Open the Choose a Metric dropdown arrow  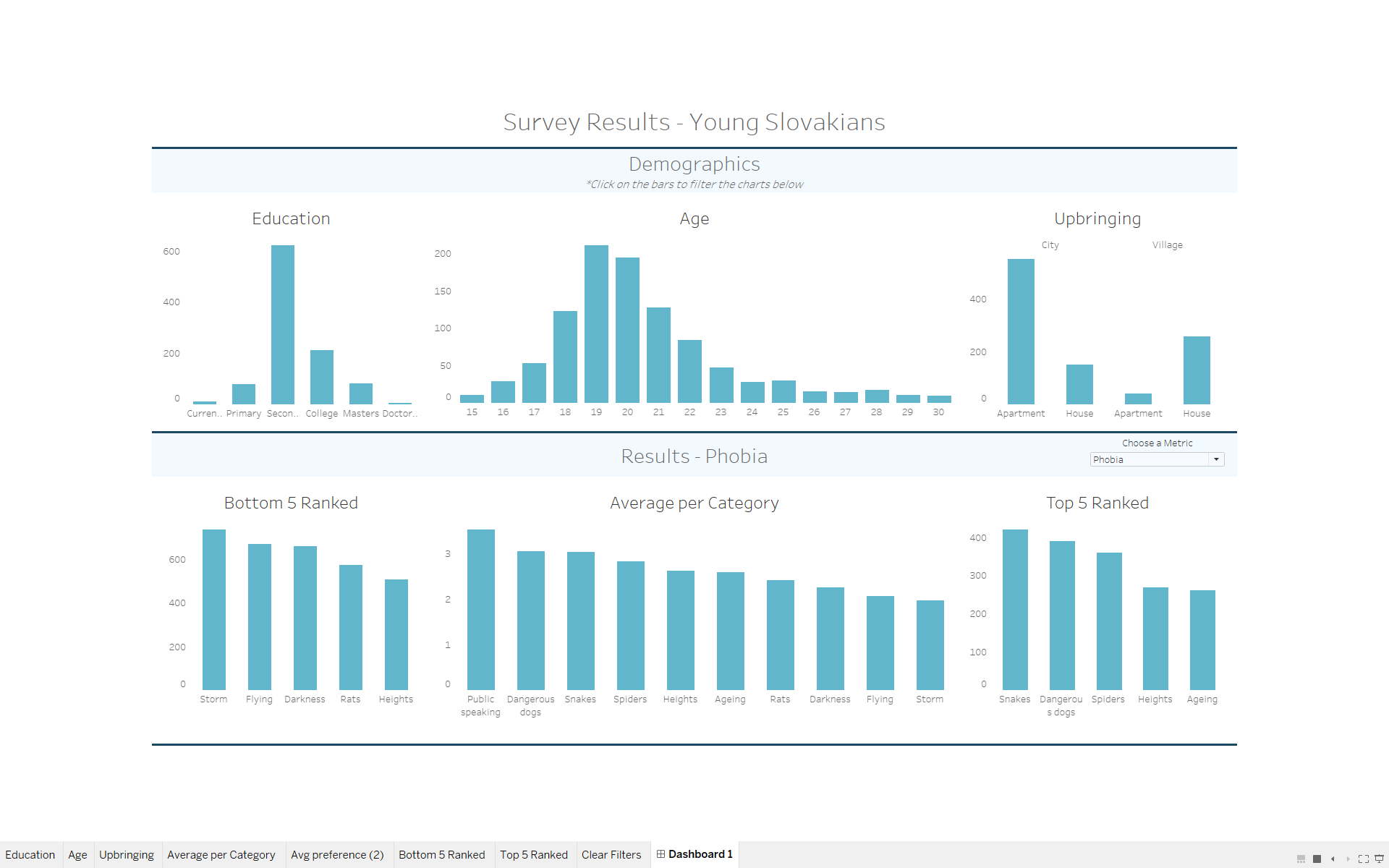coord(1216,459)
